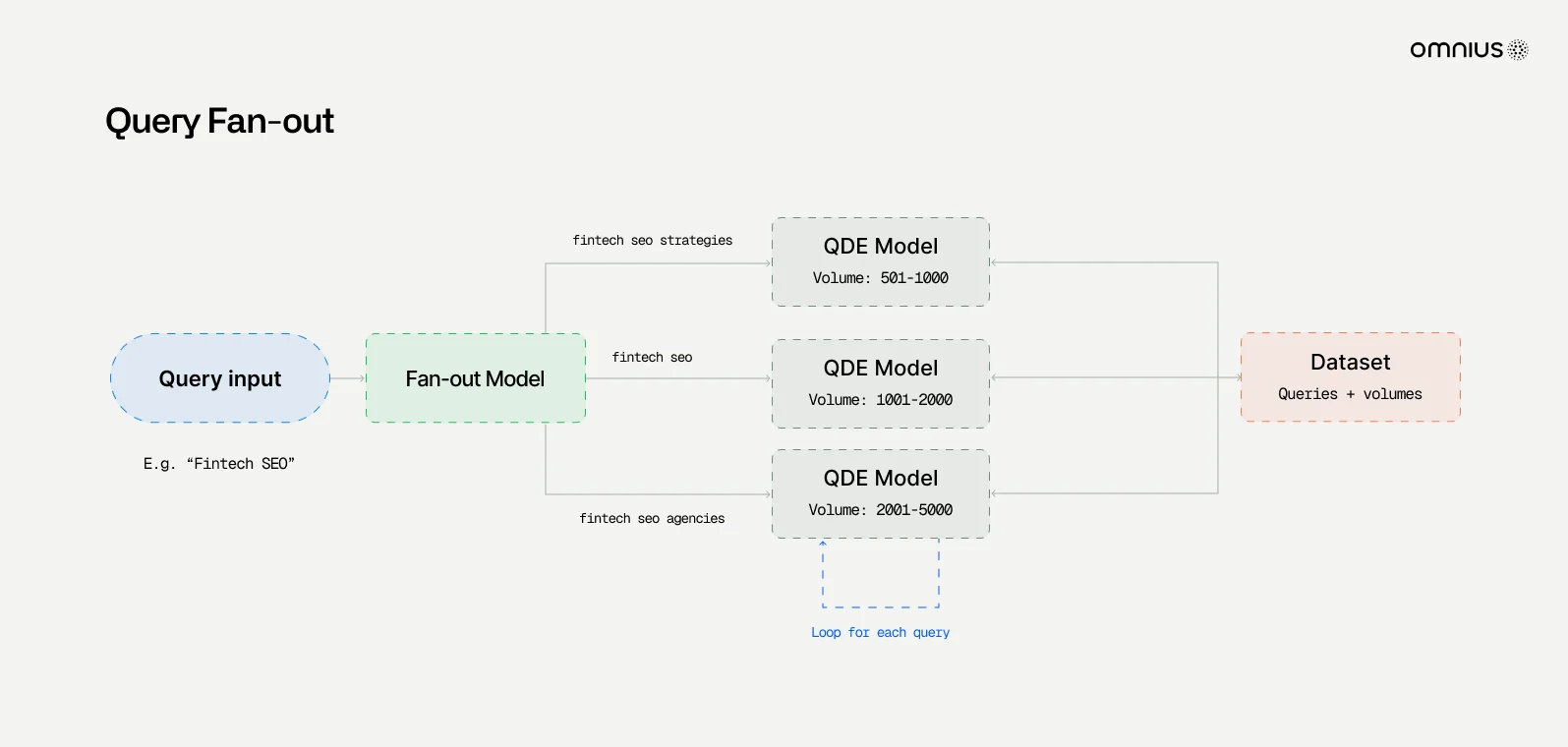Screen dimensions: 1568x747
Task: Click the blue dashed loop arrow's bottom line
Action: pos(881,606)
